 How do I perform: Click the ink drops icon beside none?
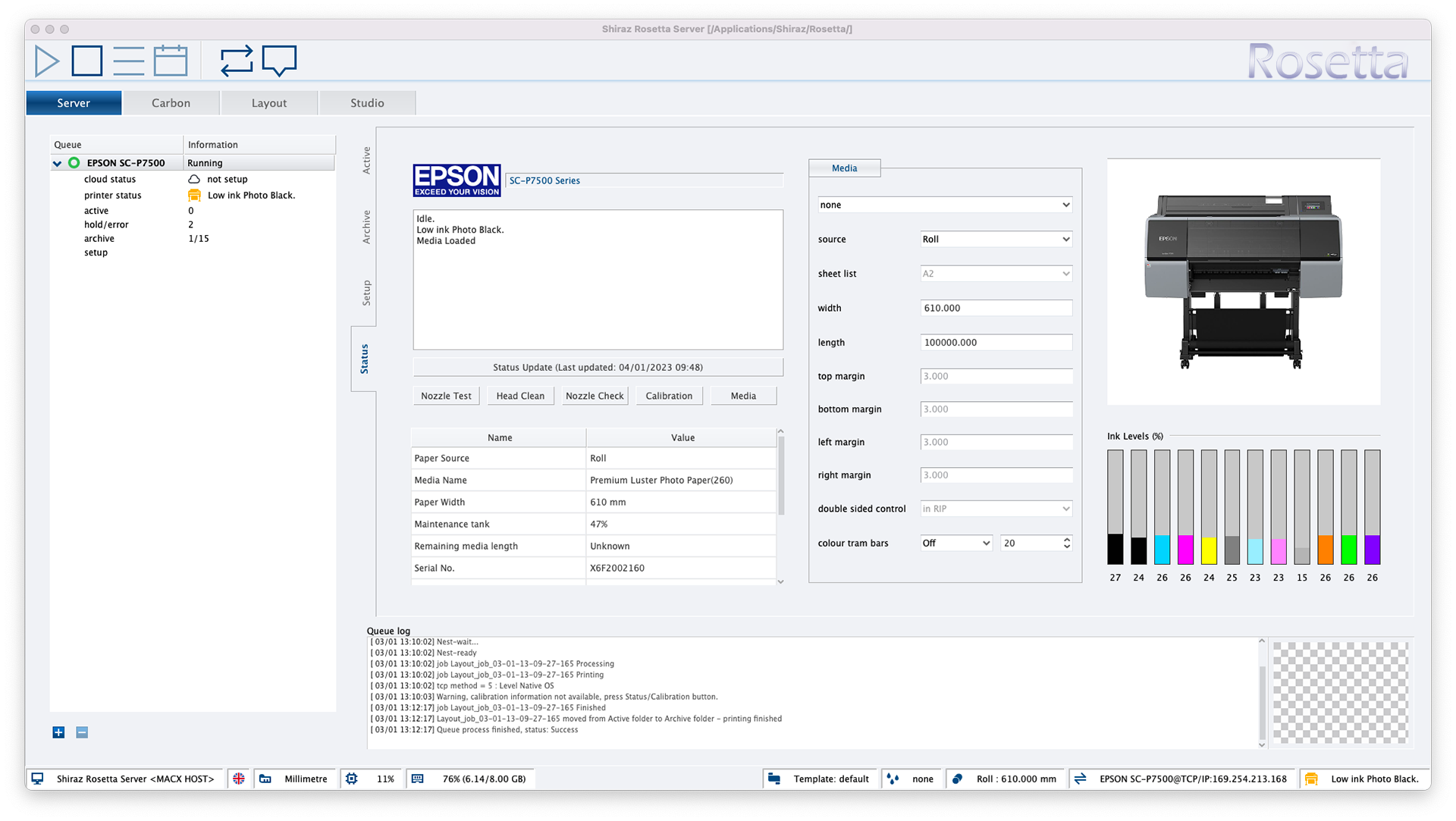pyautogui.click(x=893, y=779)
